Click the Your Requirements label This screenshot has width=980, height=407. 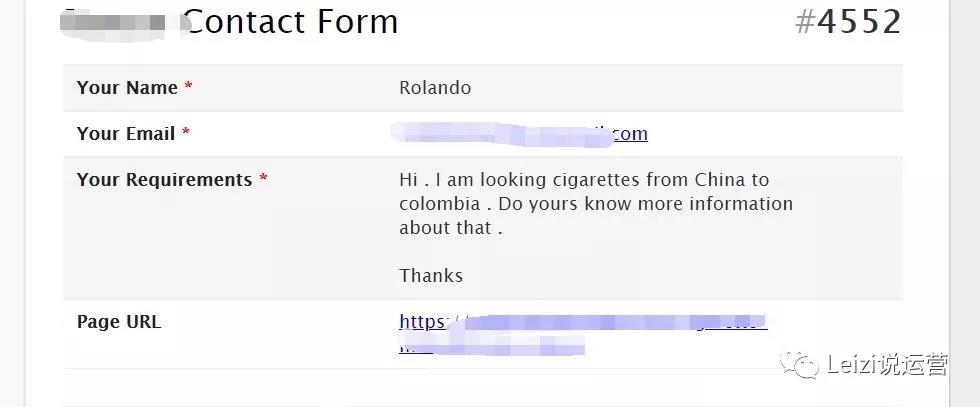(x=164, y=180)
